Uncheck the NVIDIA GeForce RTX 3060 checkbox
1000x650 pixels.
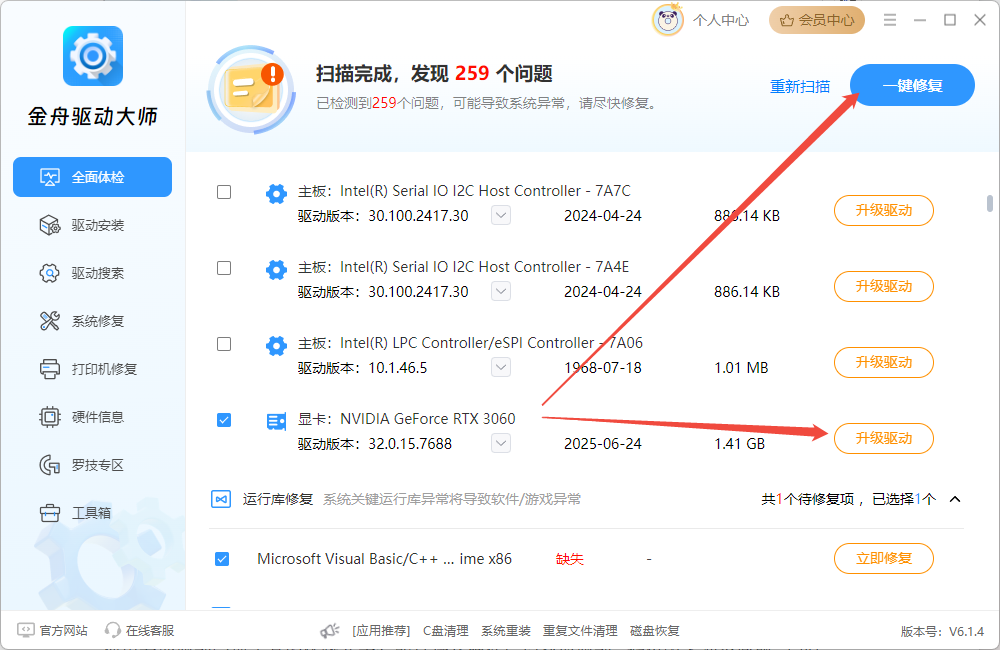coord(223,420)
